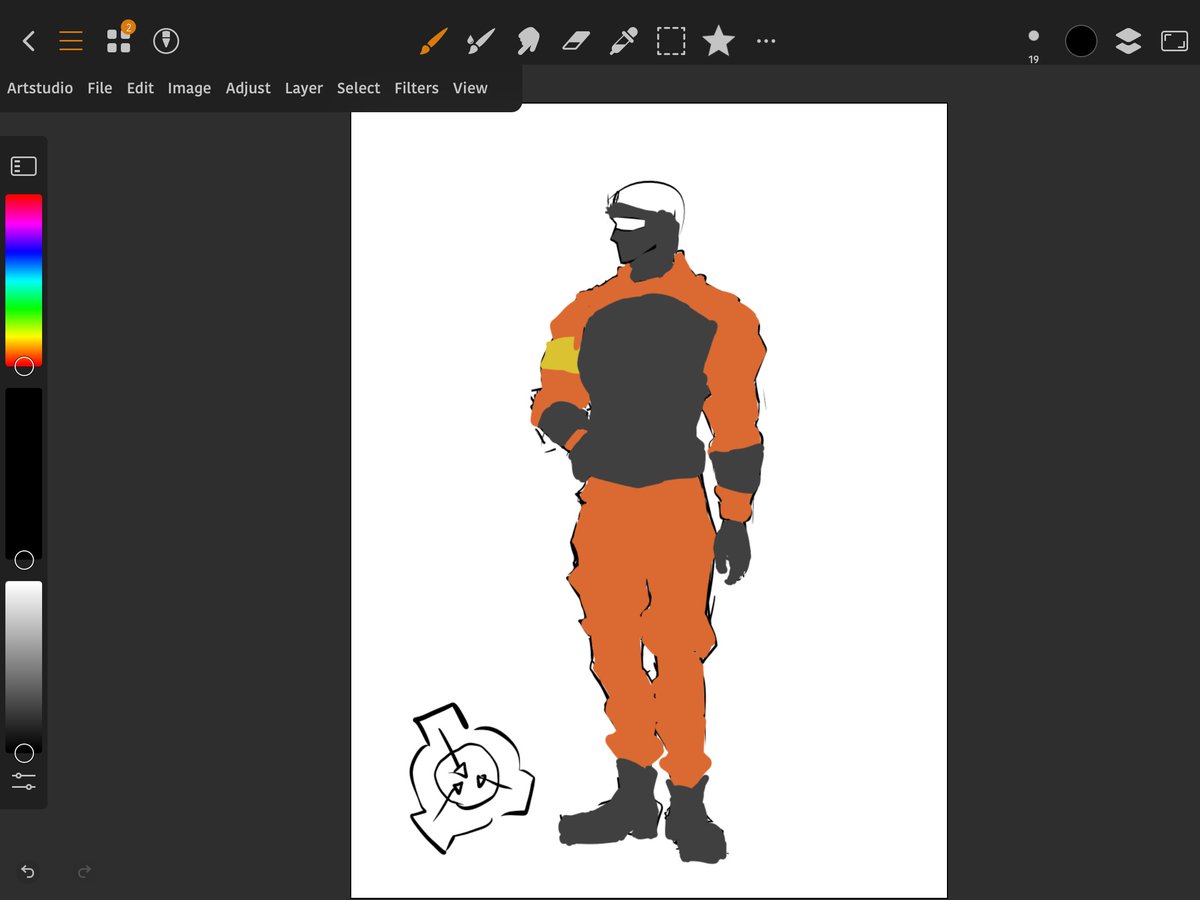Select the wet paint brush tool
This screenshot has width=1200, height=900.
coord(481,41)
